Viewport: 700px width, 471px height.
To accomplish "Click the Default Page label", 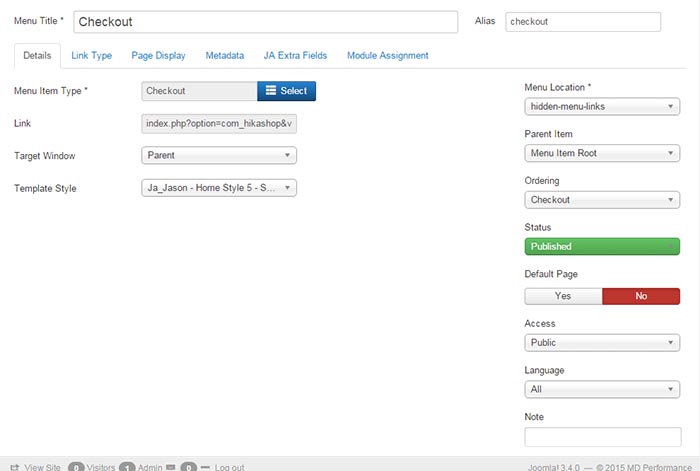I will coord(551,274).
